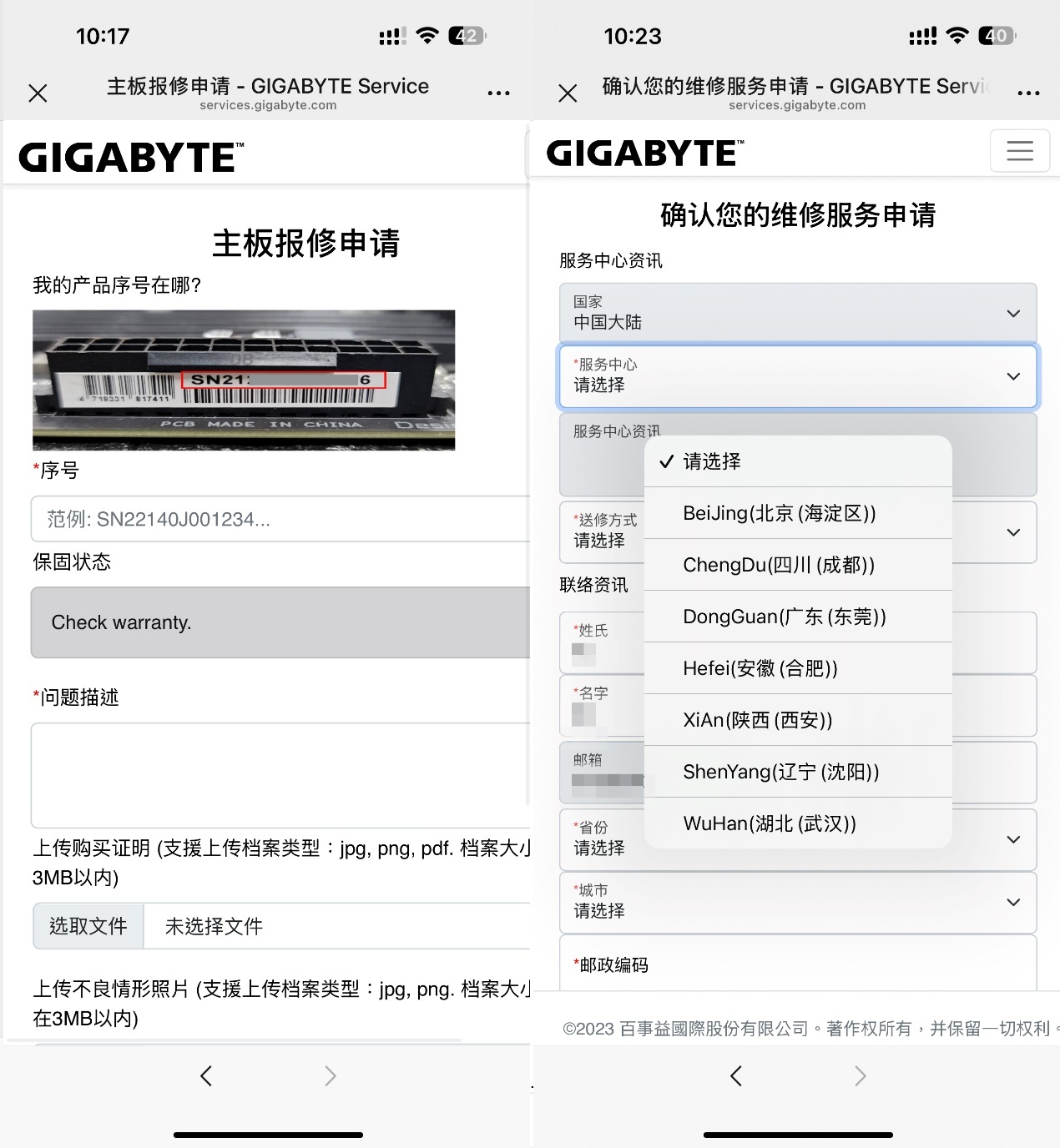Open the 国家 country dropdown
The image size is (1060, 1148).
[798, 313]
